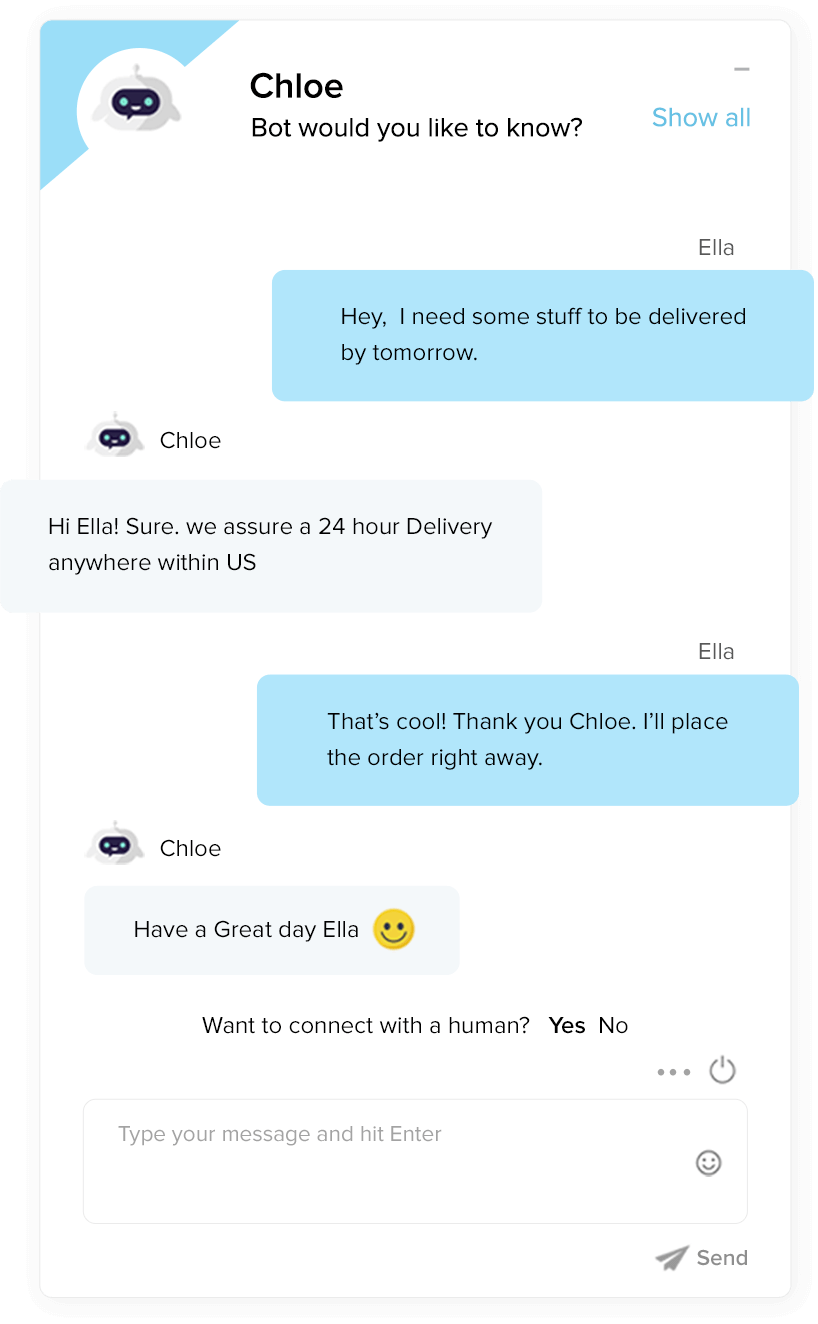
Task: Focus the Type your message input field
Action: tap(415, 1161)
